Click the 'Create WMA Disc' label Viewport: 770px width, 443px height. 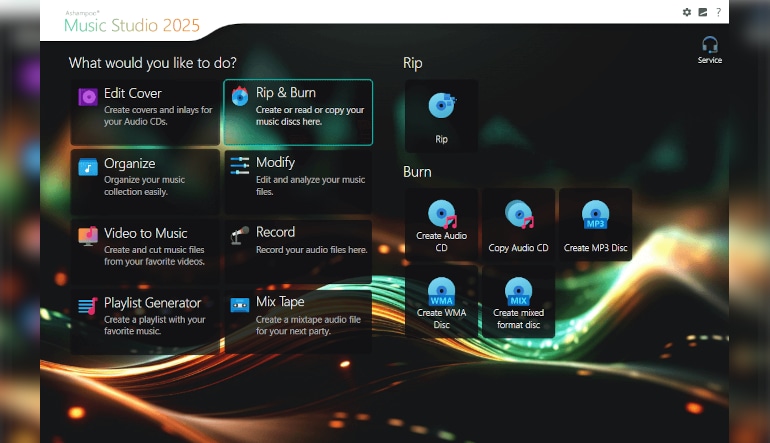(441, 319)
